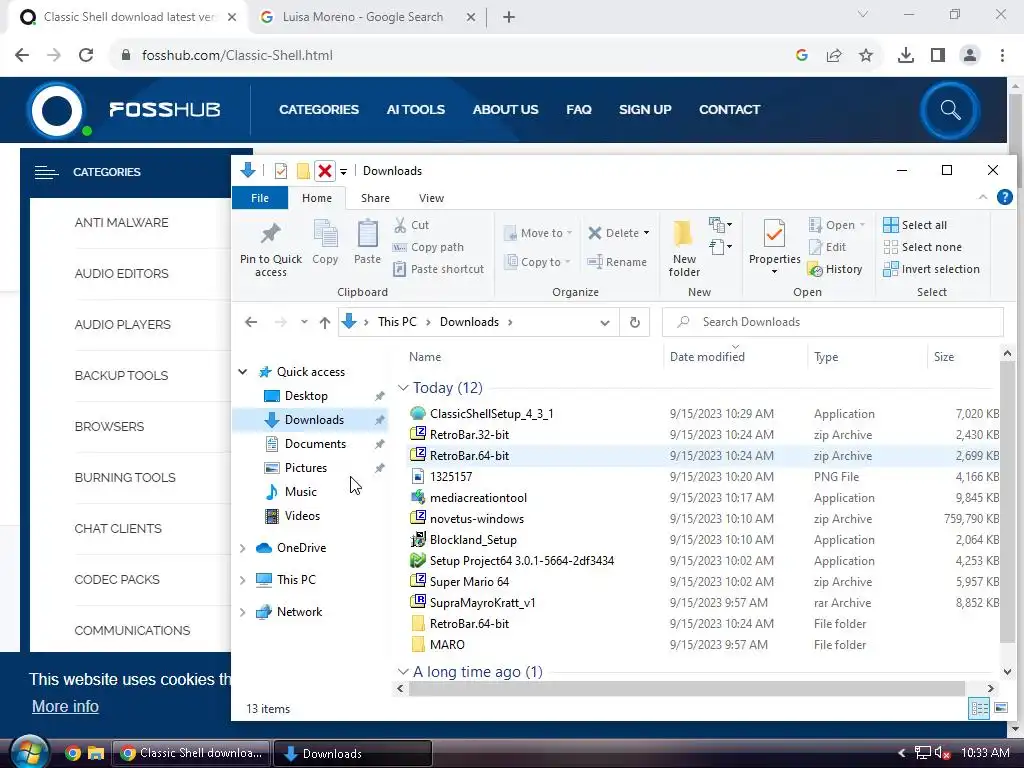
Task: Refresh the Downloads folder view
Action: [x=634, y=322]
